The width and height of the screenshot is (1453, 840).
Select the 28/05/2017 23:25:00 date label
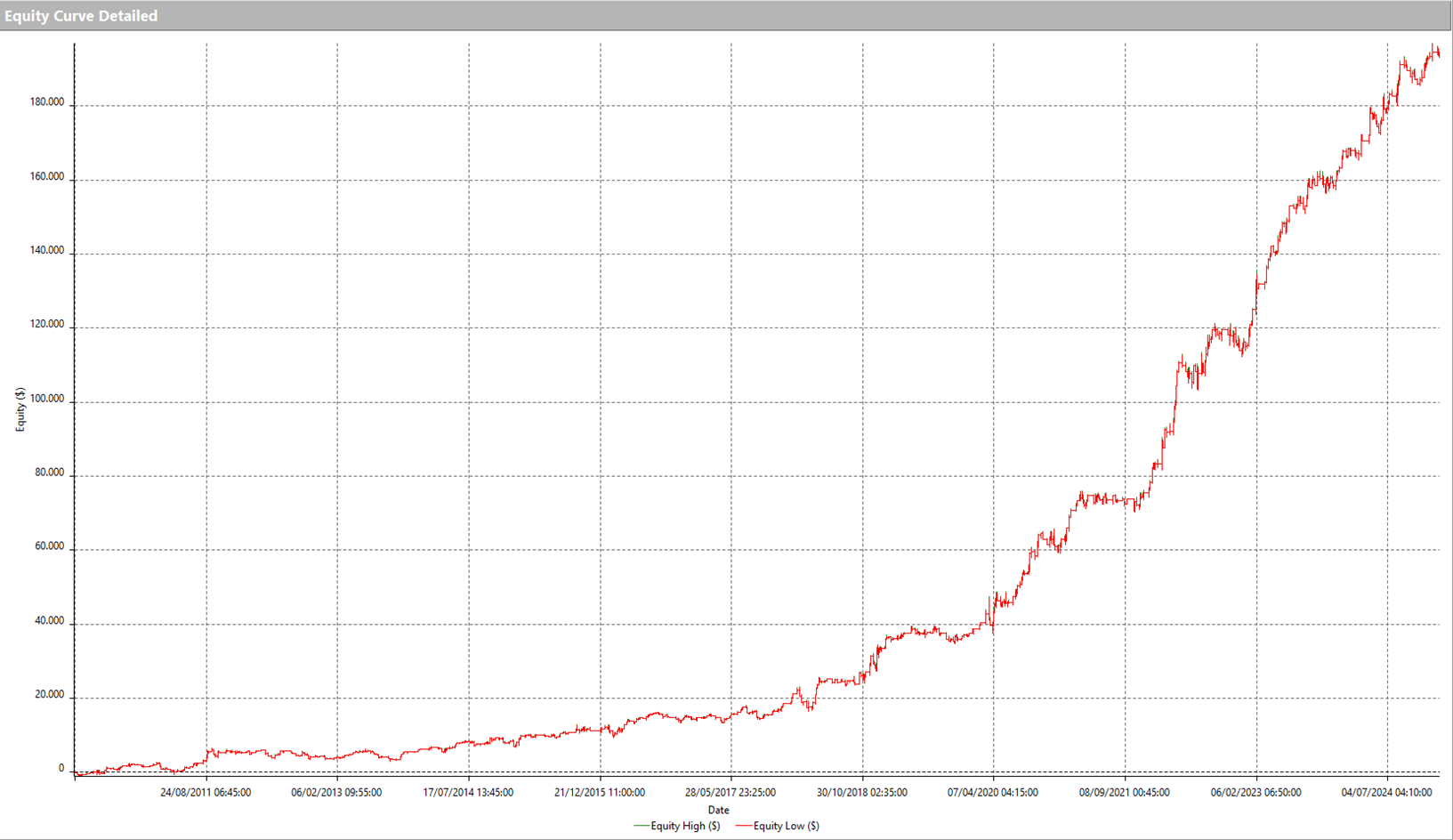pyautogui.click(x=731, y=792)
